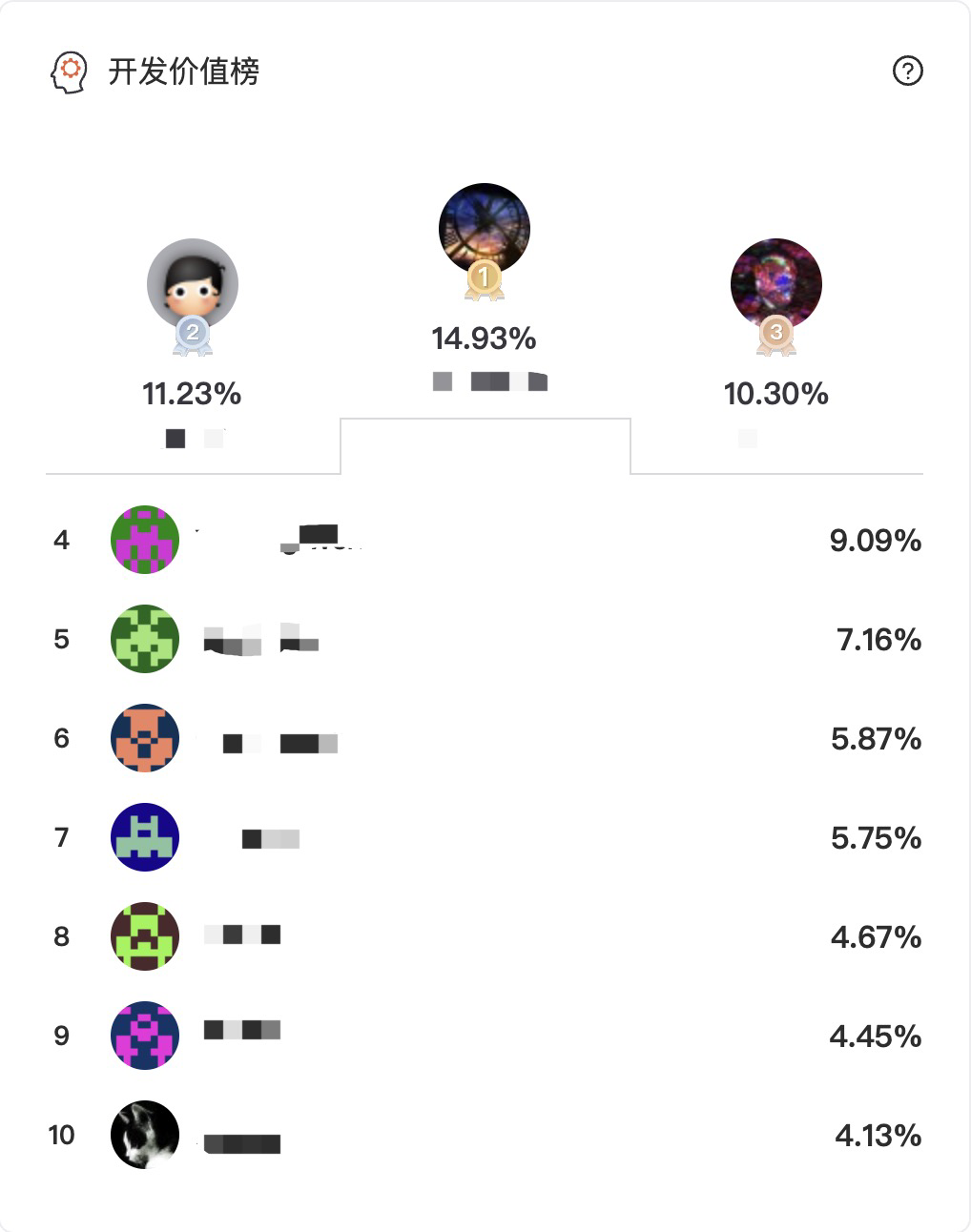The width and height of the screenshot is (971, 1232).
Task: Open the second place cartoon avatar
Action: 192,282
